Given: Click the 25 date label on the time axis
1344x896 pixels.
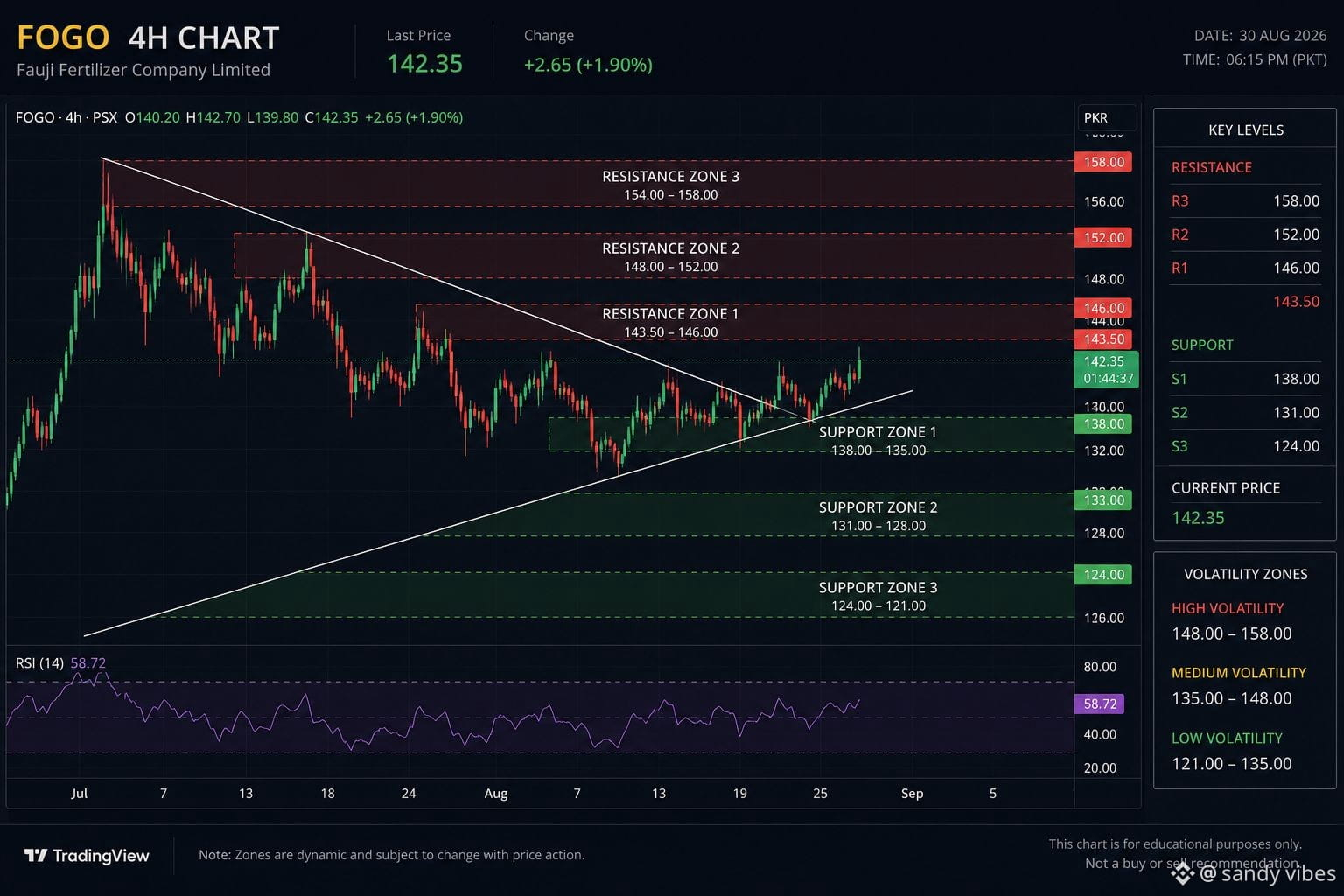Looking at the screenshot, I should click(820, 794).
